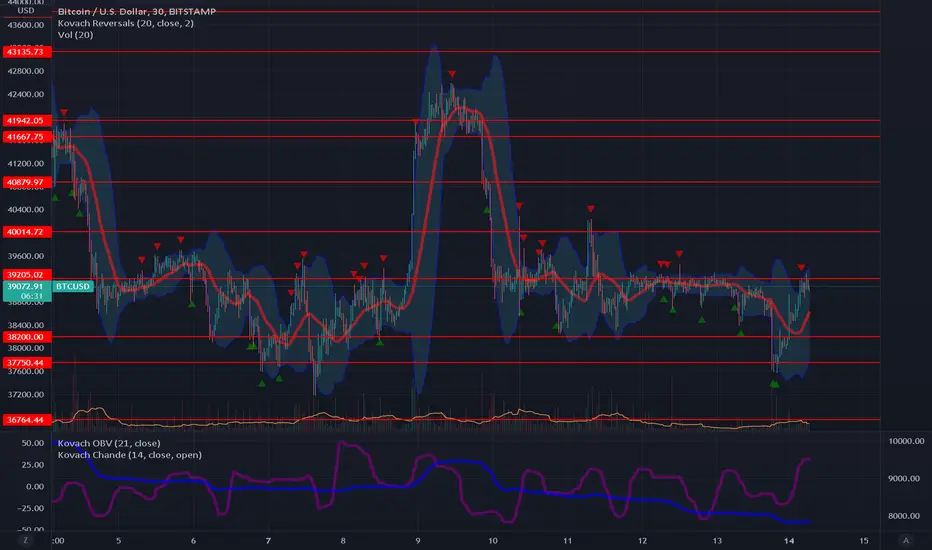The image size is (932, 550).
Task: Click the date label 5 on the time axis
Action: point(118,540)
